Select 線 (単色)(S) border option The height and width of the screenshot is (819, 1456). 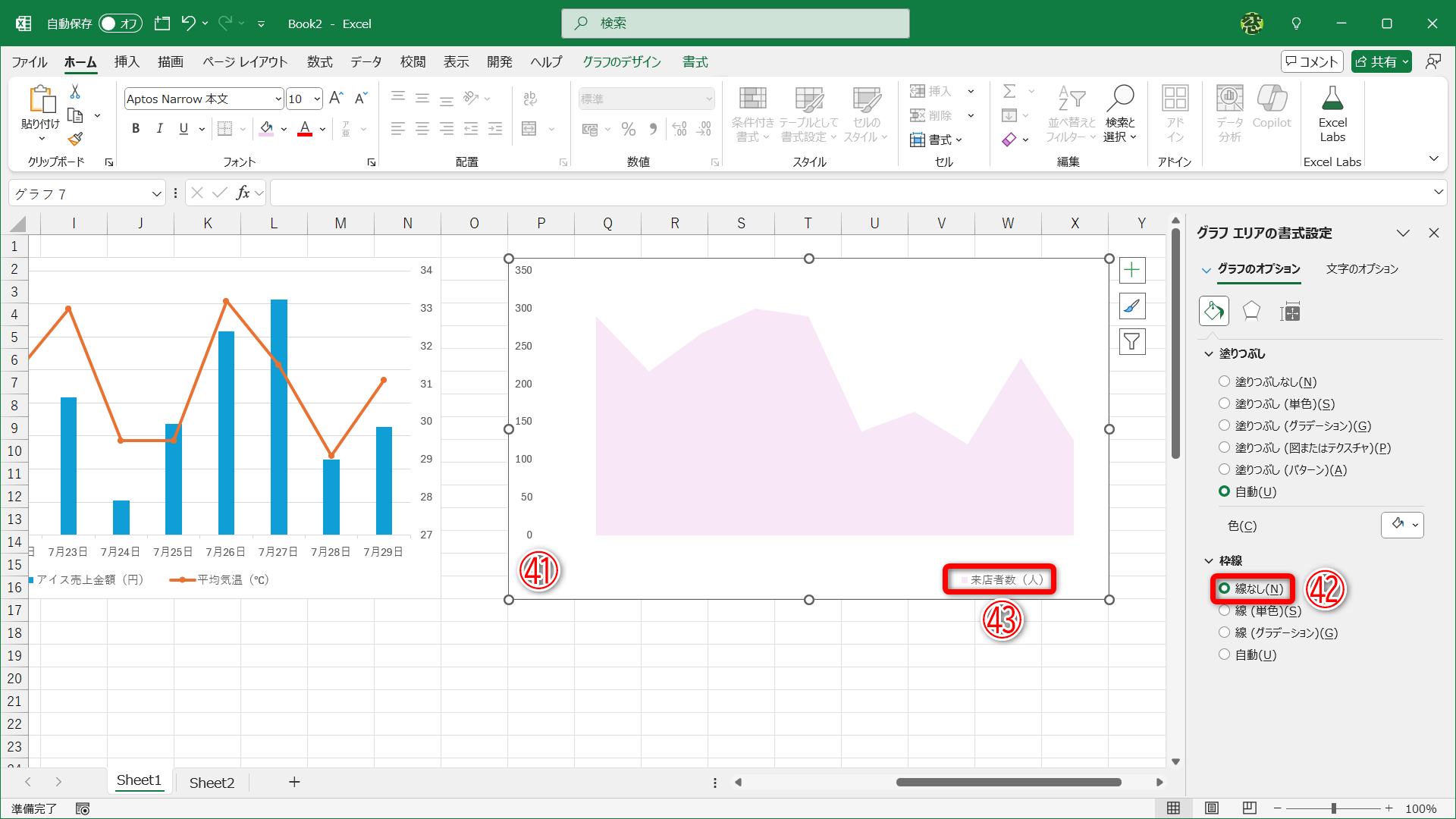pos(1224,610)
